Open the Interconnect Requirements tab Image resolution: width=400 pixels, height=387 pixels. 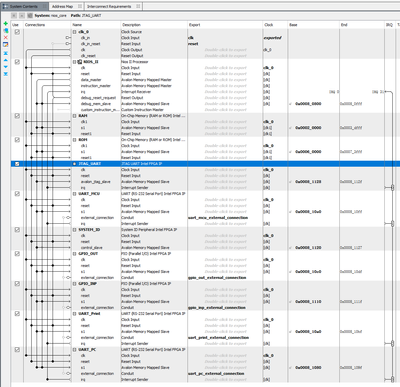(x=109, y=6)
